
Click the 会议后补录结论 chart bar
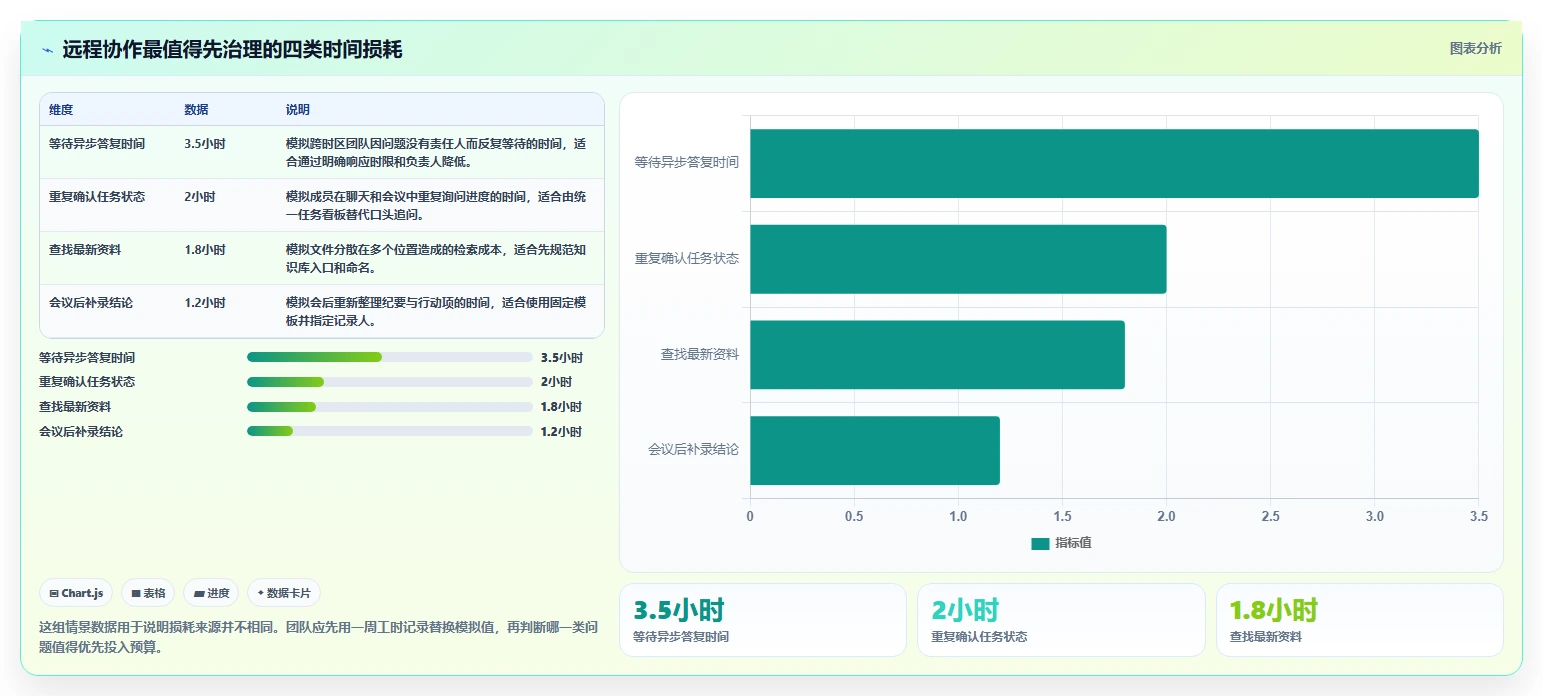pos(875,450)
